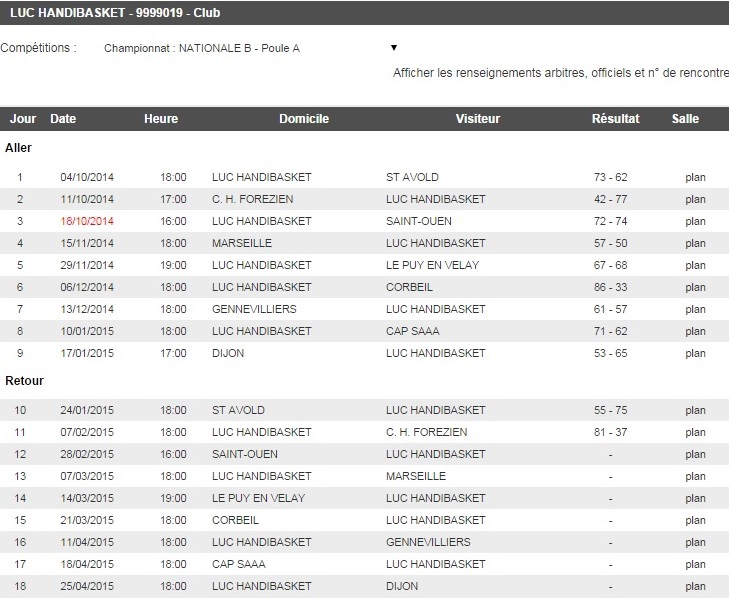Open plan link for LE PUY EN VELAY 29/11/2014
Viewport: 729px width, 598px height.
coord(695,265)
